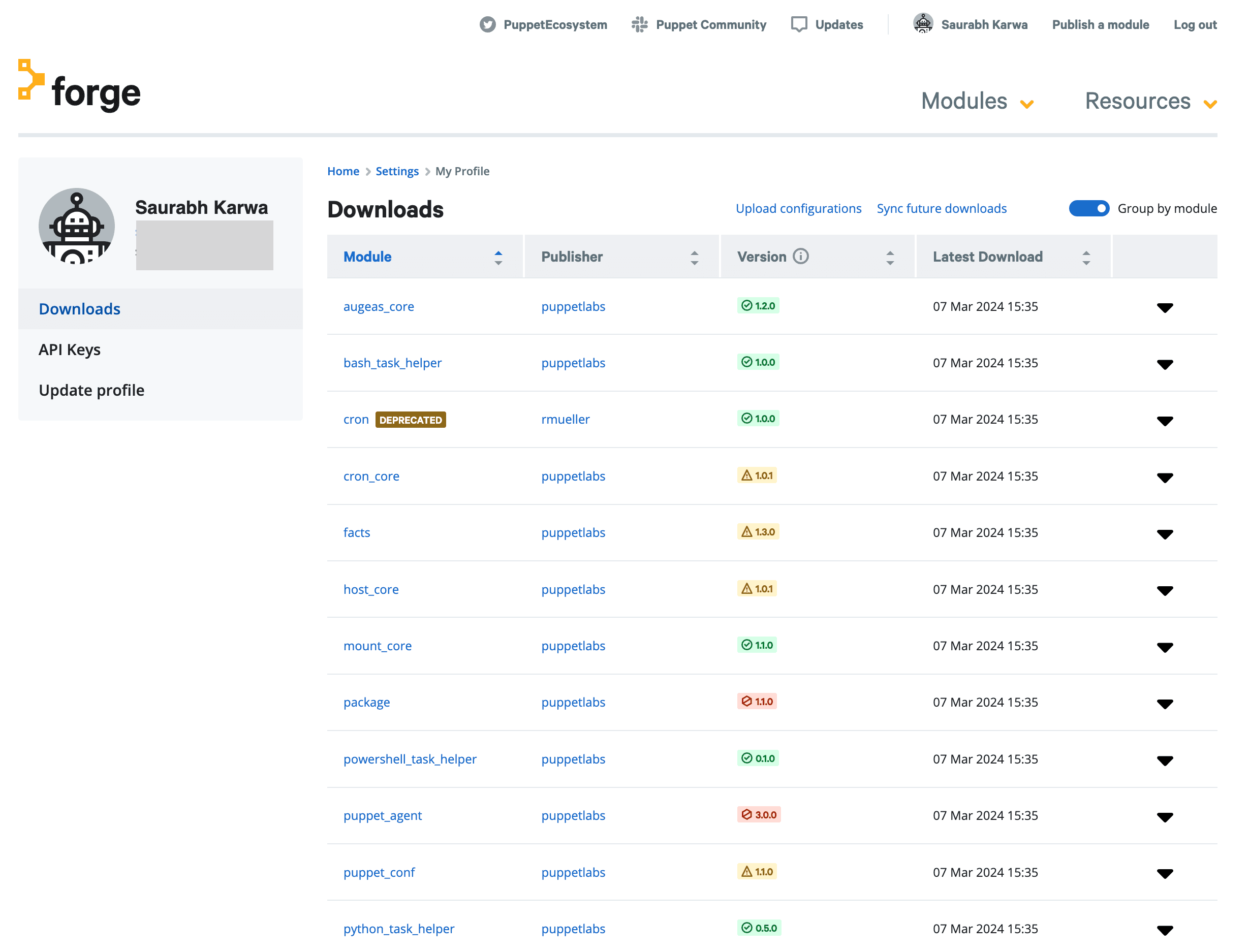This screenshot has width=1249, height=952.
Task: Open the API Keys sidebar item
Action: pyautogui.click(x=70, y=350)
